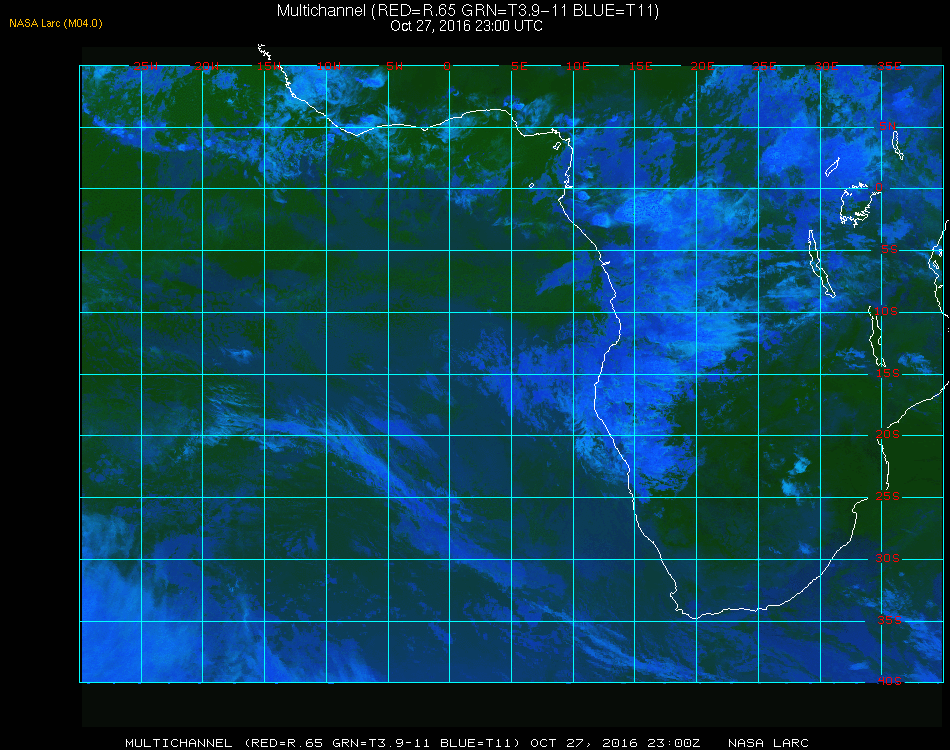Click the 5N latitude label

pyautogui.click(x=888, y=126)
